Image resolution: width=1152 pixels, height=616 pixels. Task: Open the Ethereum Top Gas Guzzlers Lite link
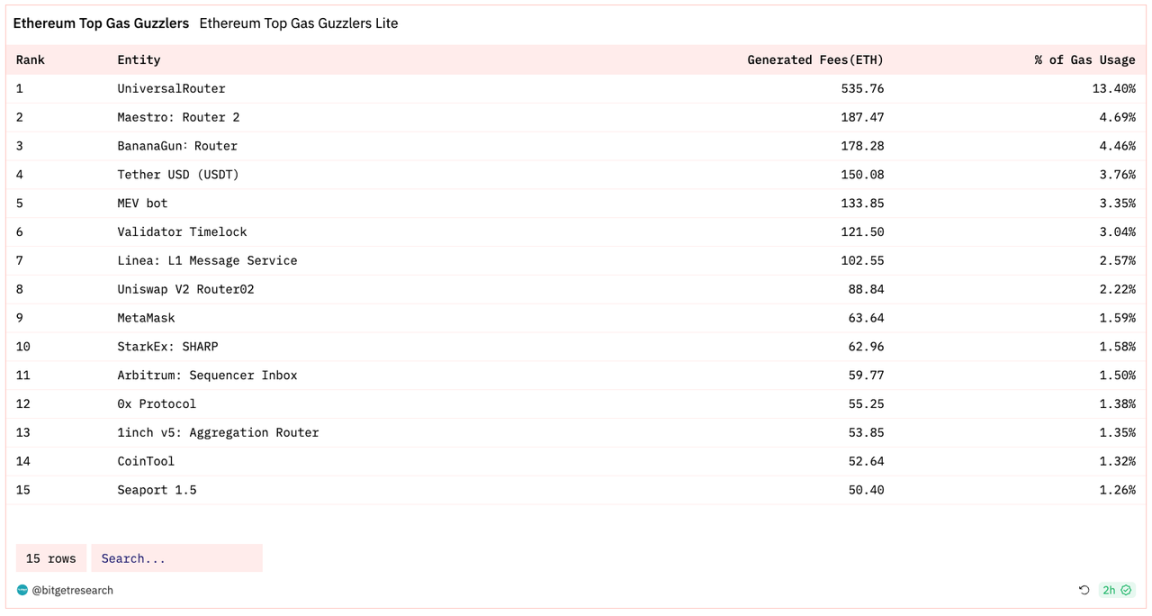pyautogui.click(x=298, y=24)
